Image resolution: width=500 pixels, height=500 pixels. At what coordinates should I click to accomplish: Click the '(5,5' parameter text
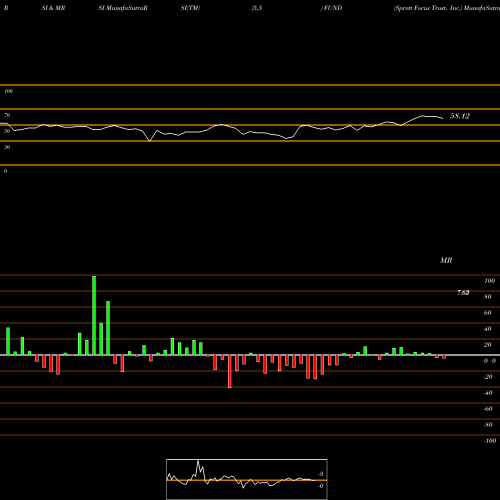257,8
